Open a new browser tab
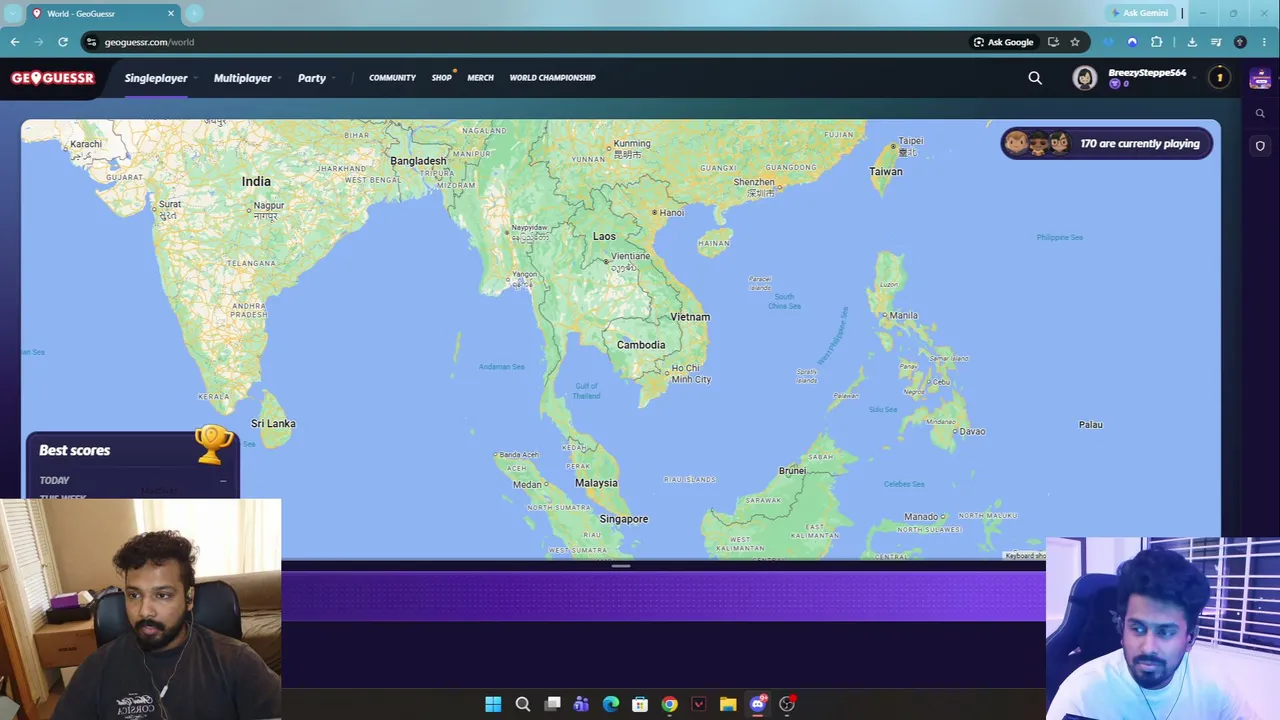The width and height of the screenshot is (1280, 720). pyautogui.click(x=194, y=13)
